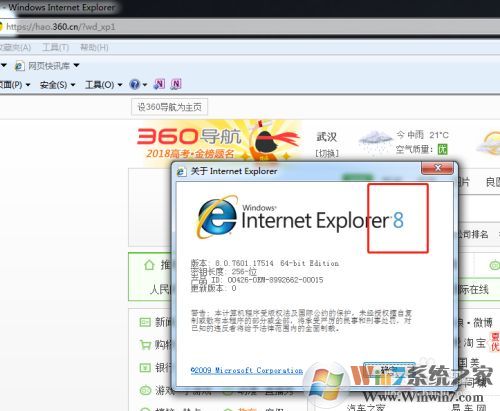Click the 密钥长度 256-位 text line
The image size is (500, 411).
click(x=224, y=272)
